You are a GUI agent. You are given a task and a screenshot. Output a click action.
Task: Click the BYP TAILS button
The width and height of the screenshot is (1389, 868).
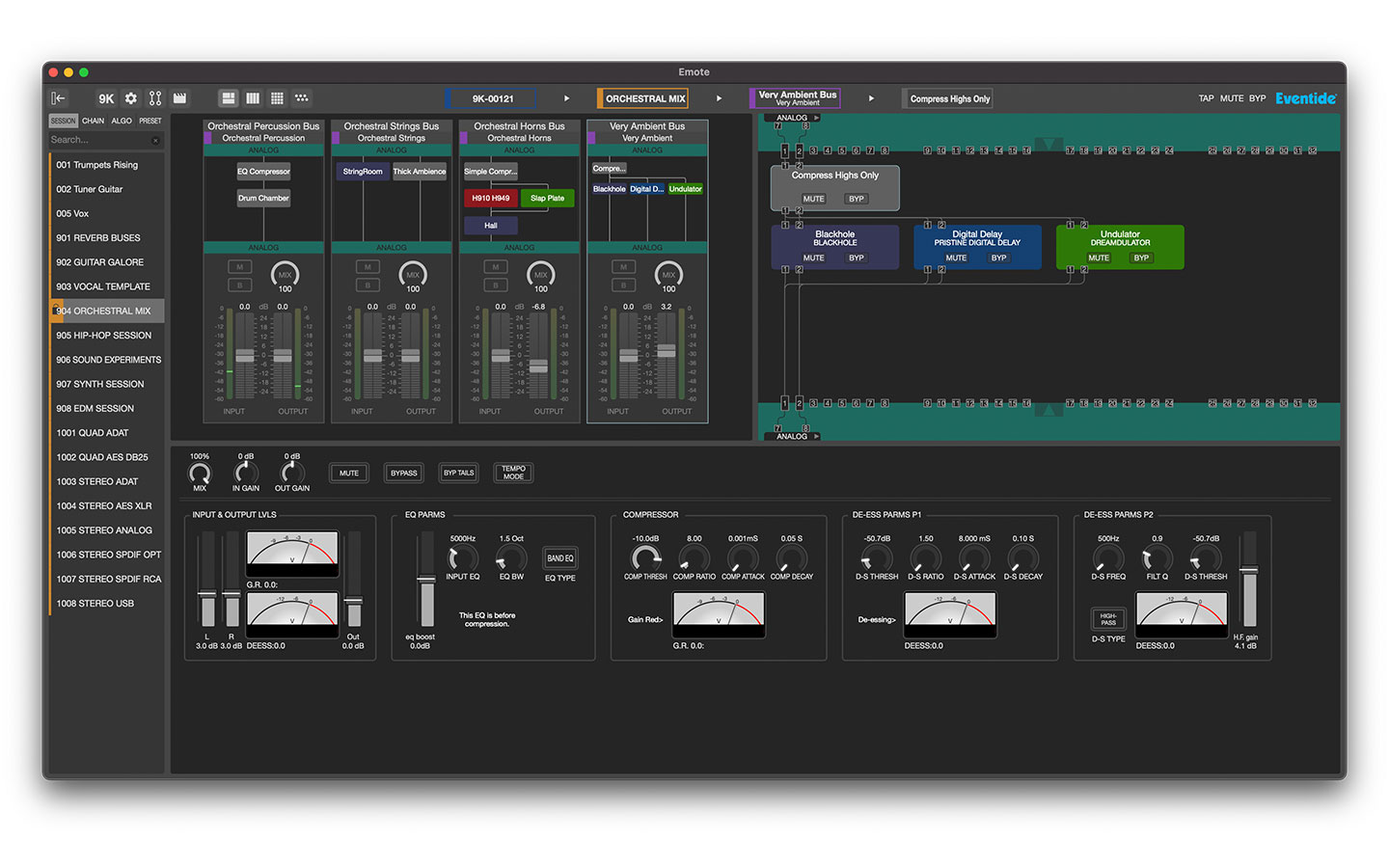[458, 473]
